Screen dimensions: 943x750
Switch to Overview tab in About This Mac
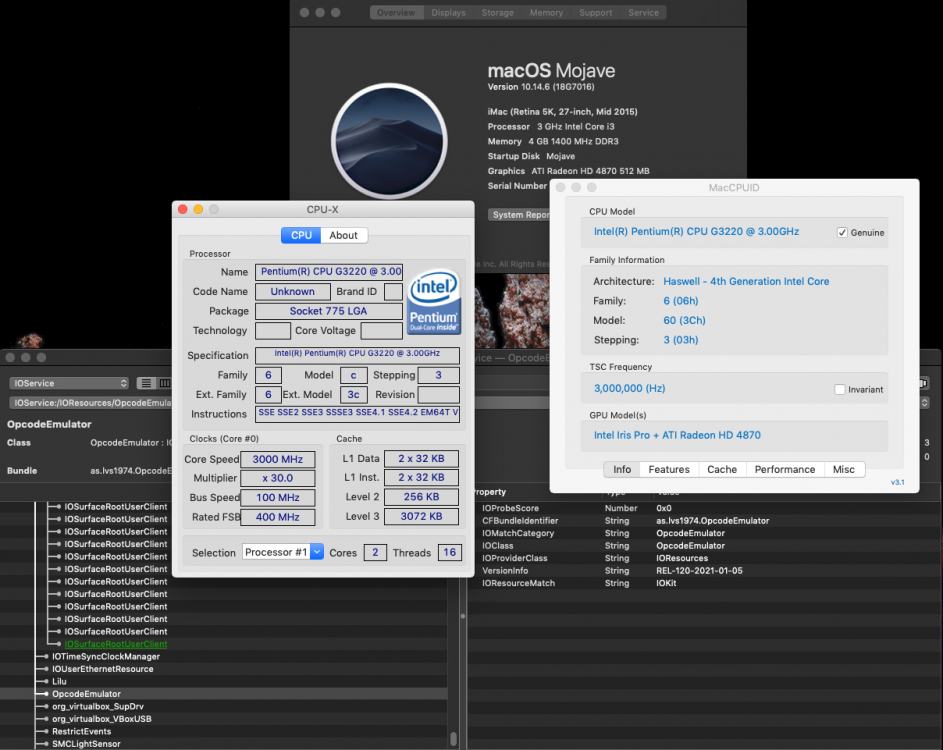pyautogui.click(x=396, y=13)
